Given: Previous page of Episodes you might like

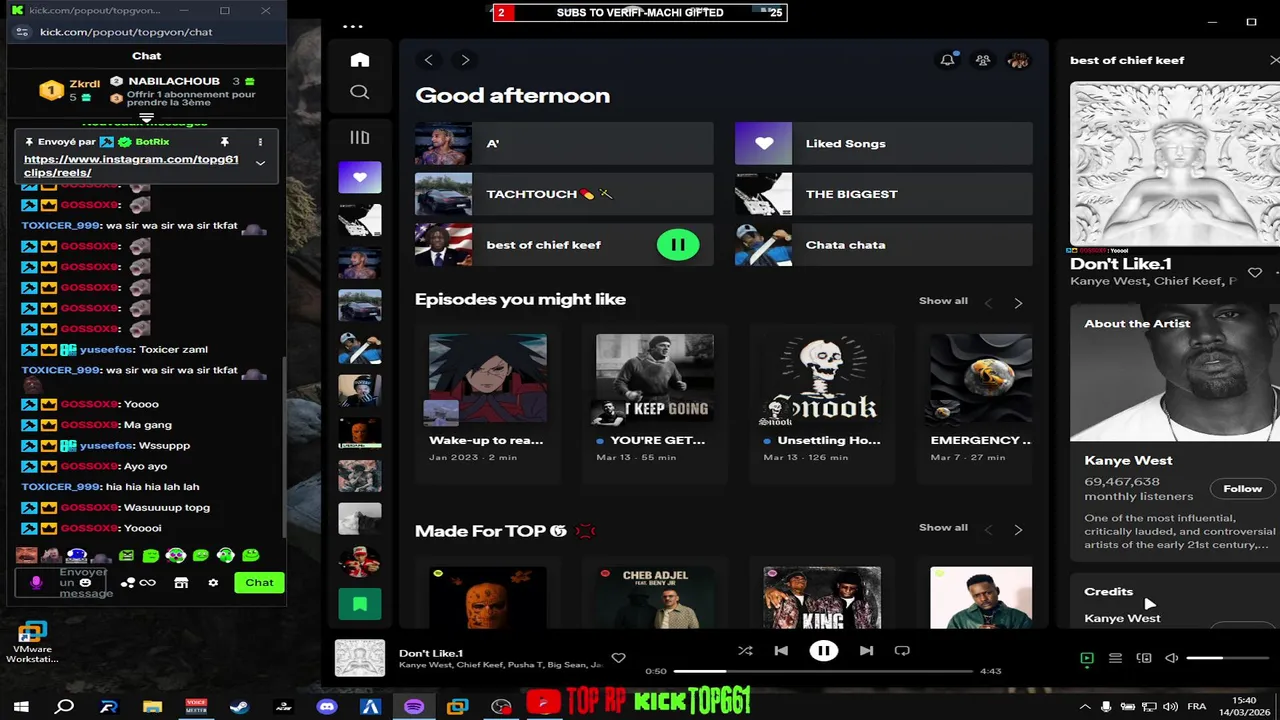Looking at the screenshot, I should [x=988, y=303].
